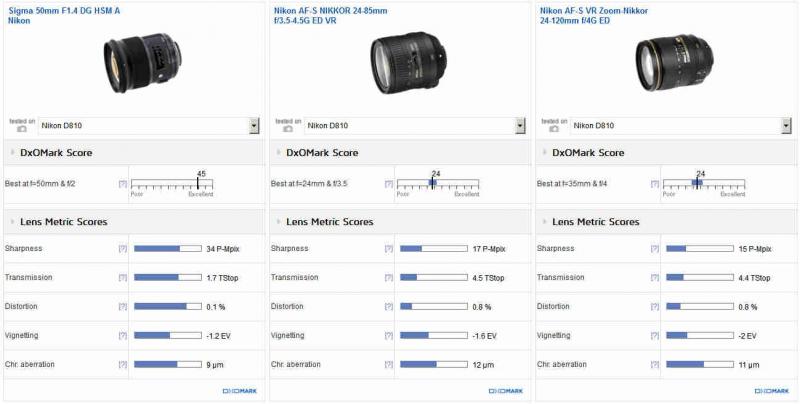Click help icon beside 24-120mm best-at score
The width and height of the screenshot is (800, 404).
tap(655, 184)
